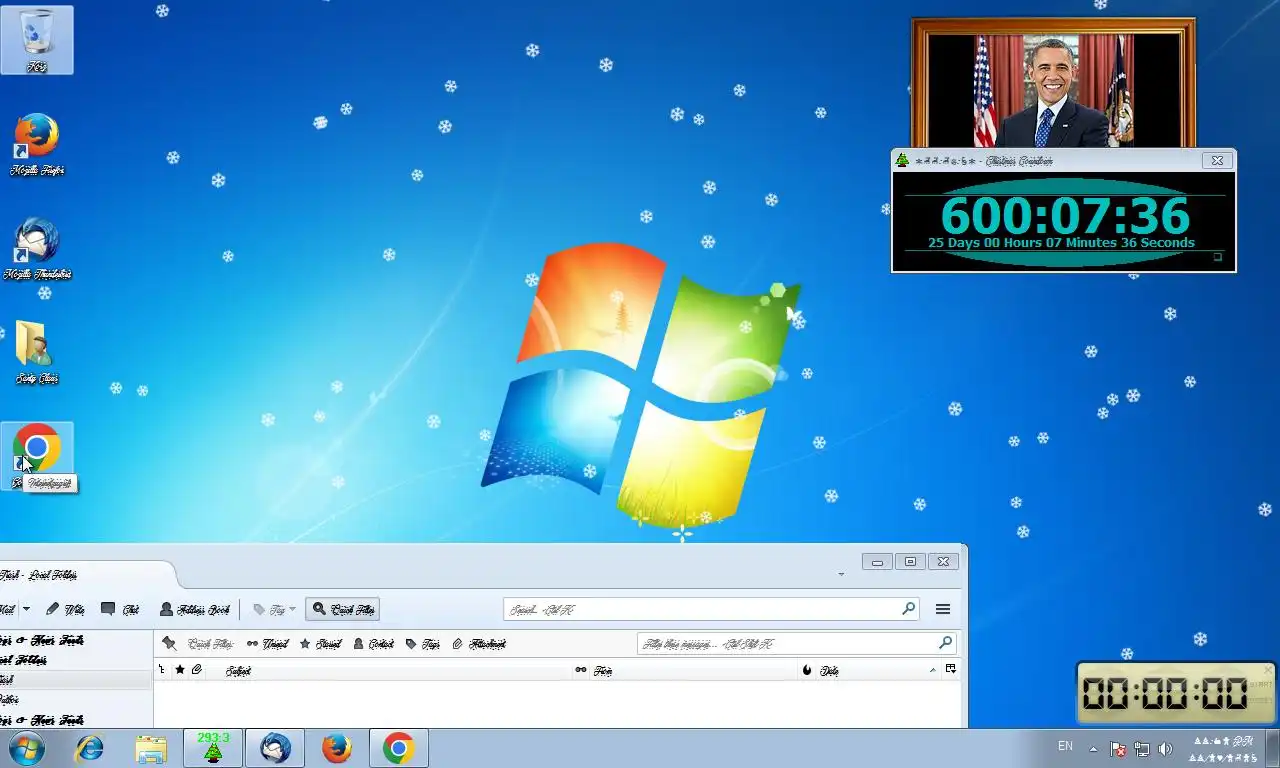This screenshot has height=768, width=1280.
Task: Open Firefox from the taskbar
Action: (337, 748)
